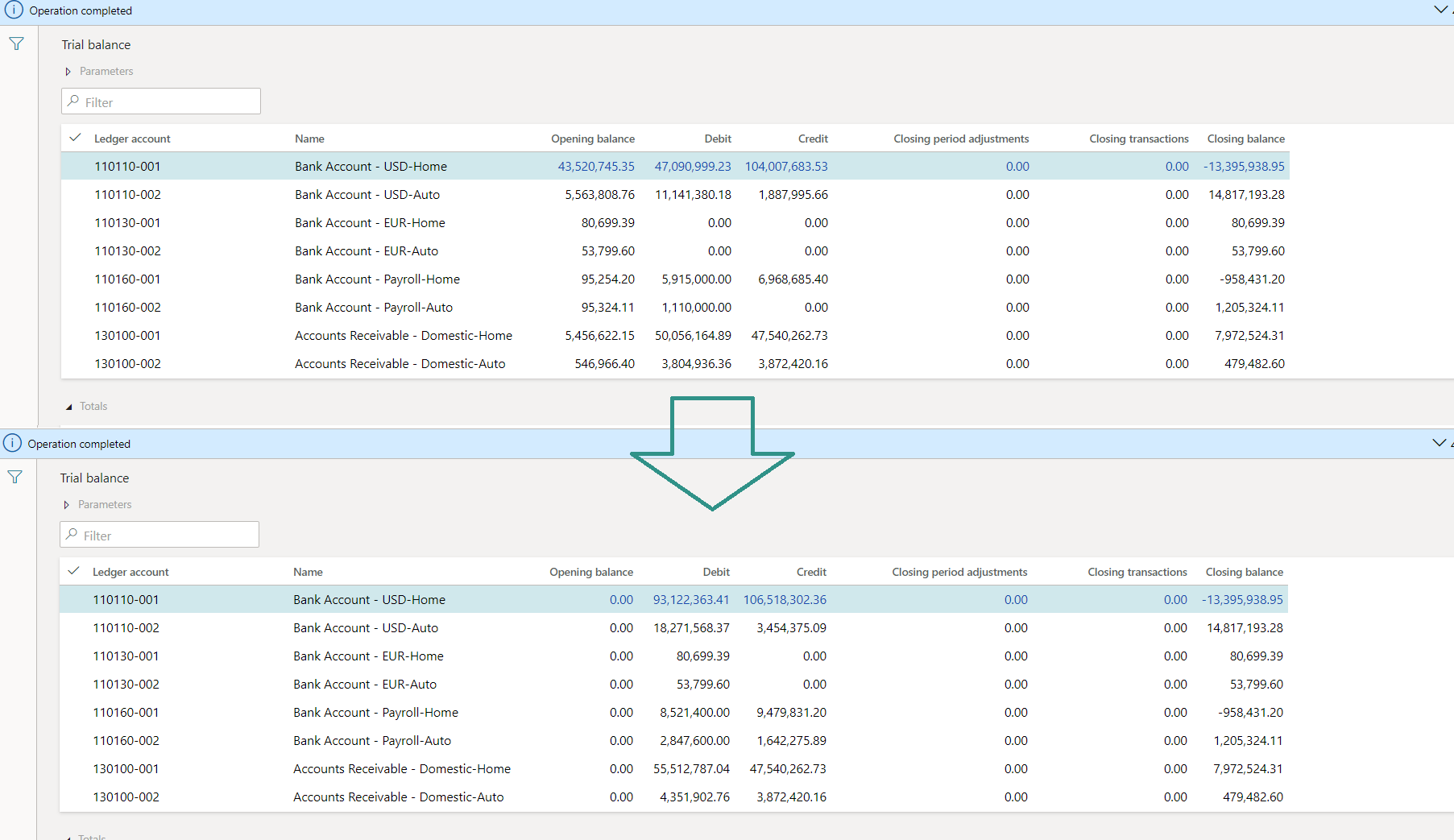
Task: Click Bank Account - EUR-Auto in upper grid
Action: [367, 250]
